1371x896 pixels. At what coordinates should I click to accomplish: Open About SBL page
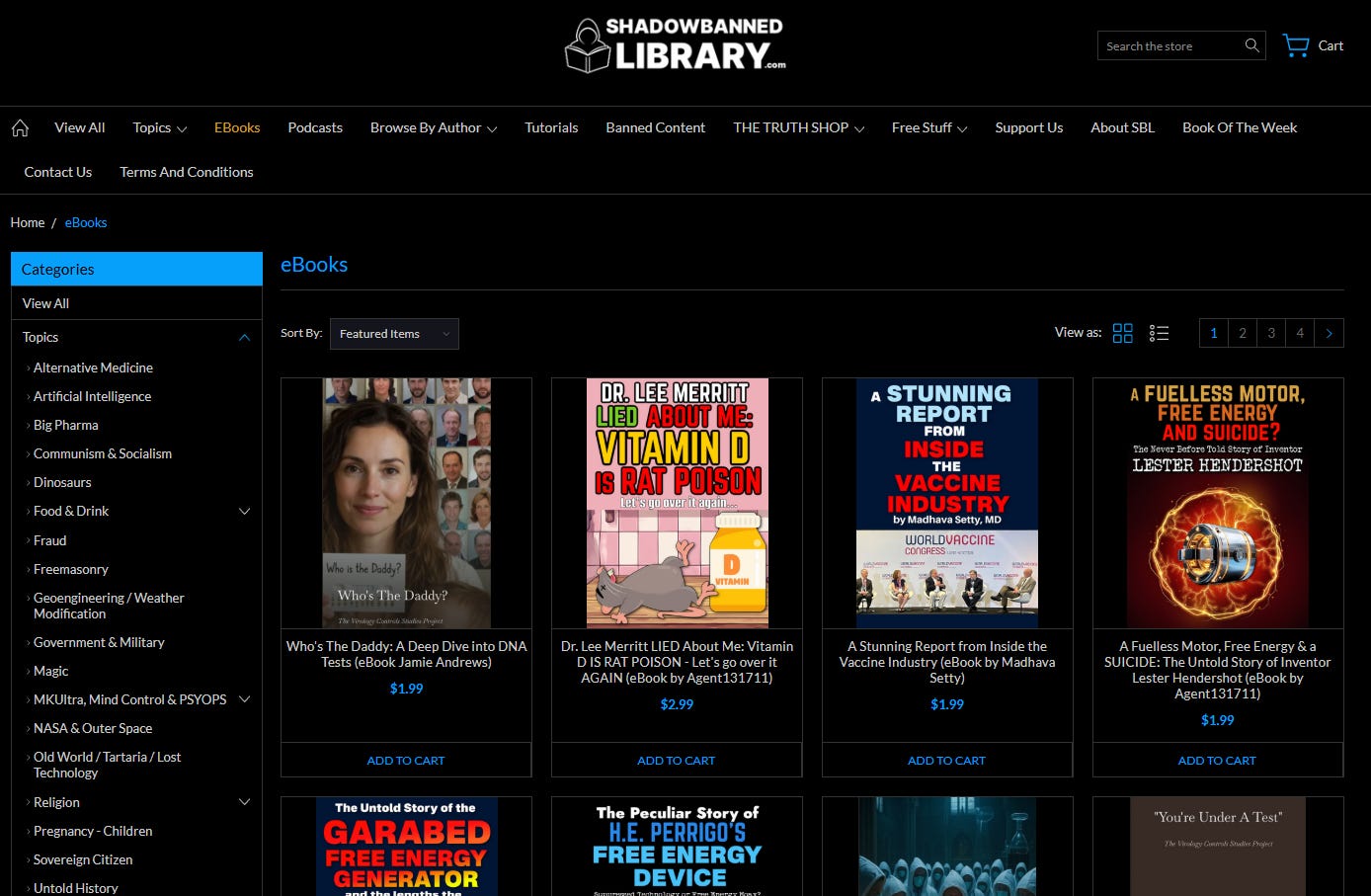coord(1122,127)
